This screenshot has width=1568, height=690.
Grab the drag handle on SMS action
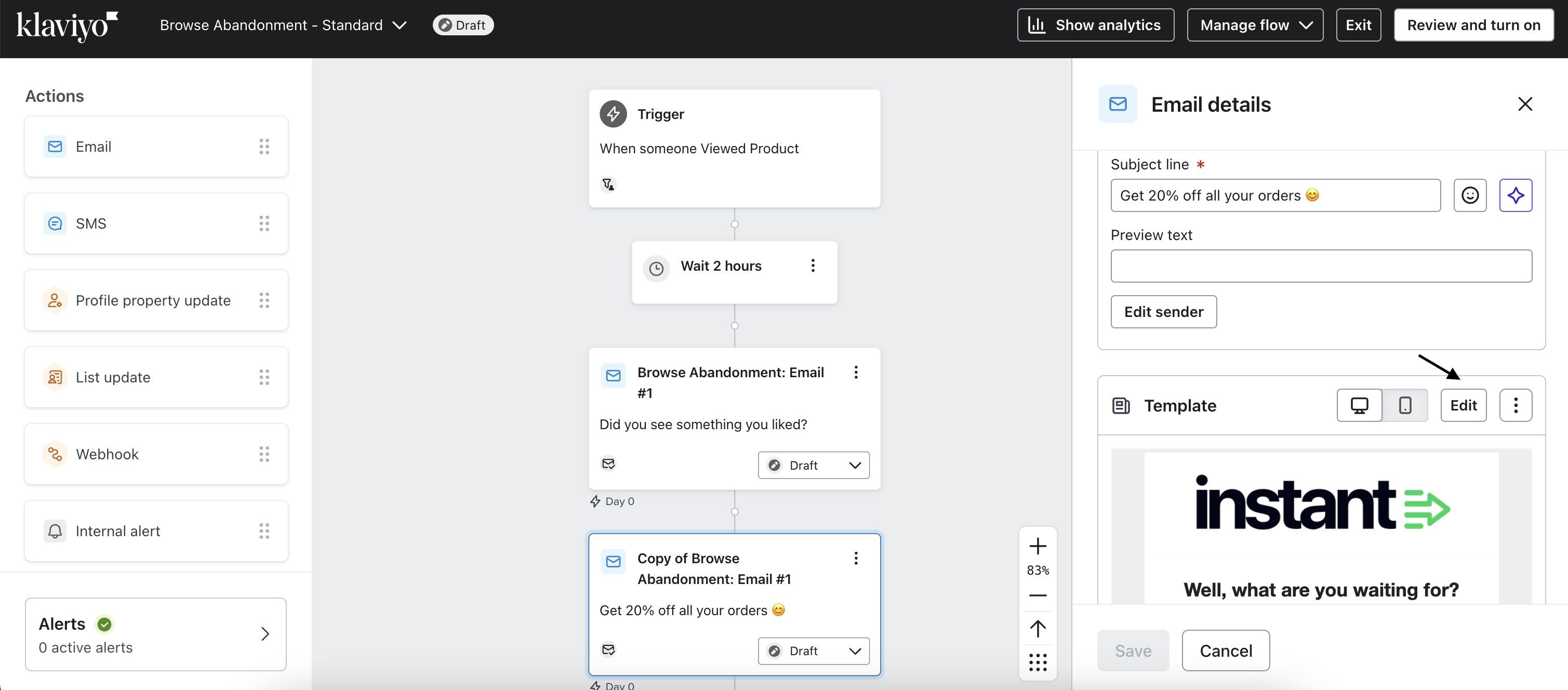[x=264, y=223]
